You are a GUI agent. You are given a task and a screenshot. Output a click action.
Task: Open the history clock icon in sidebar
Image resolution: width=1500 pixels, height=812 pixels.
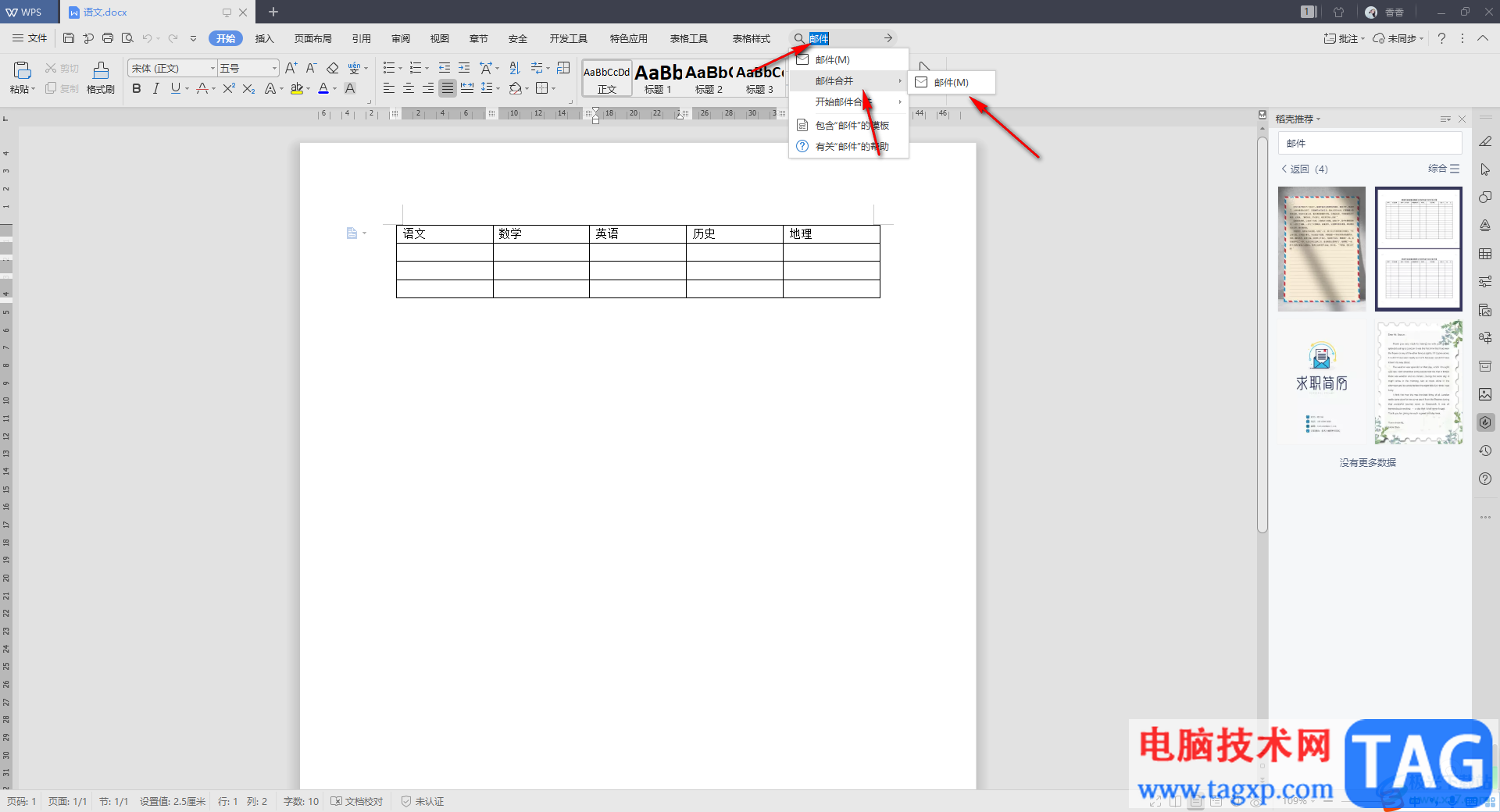1485,451
